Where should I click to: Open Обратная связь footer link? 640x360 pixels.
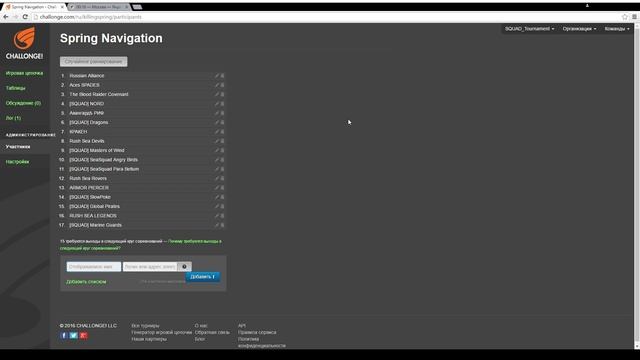pos(212,332)
